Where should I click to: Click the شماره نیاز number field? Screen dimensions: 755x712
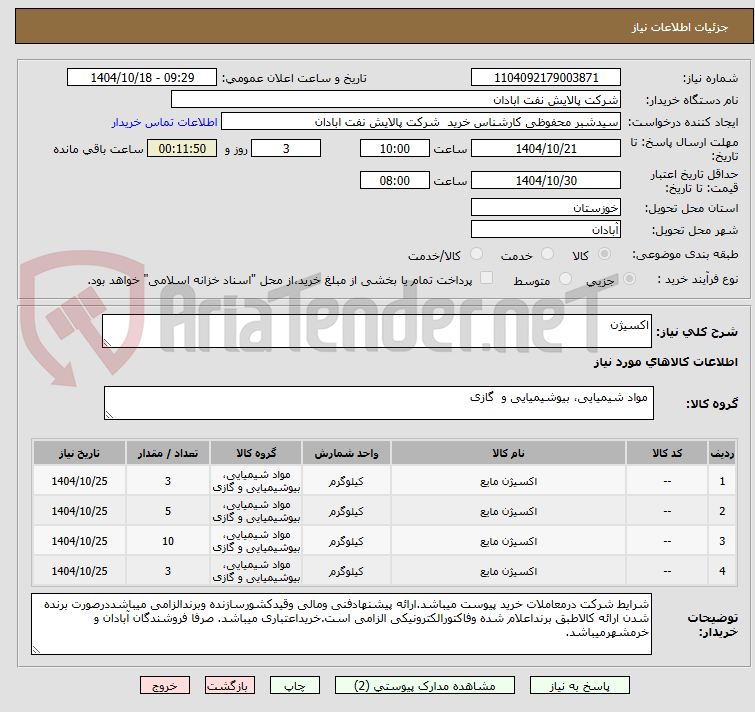click(546, 78)
